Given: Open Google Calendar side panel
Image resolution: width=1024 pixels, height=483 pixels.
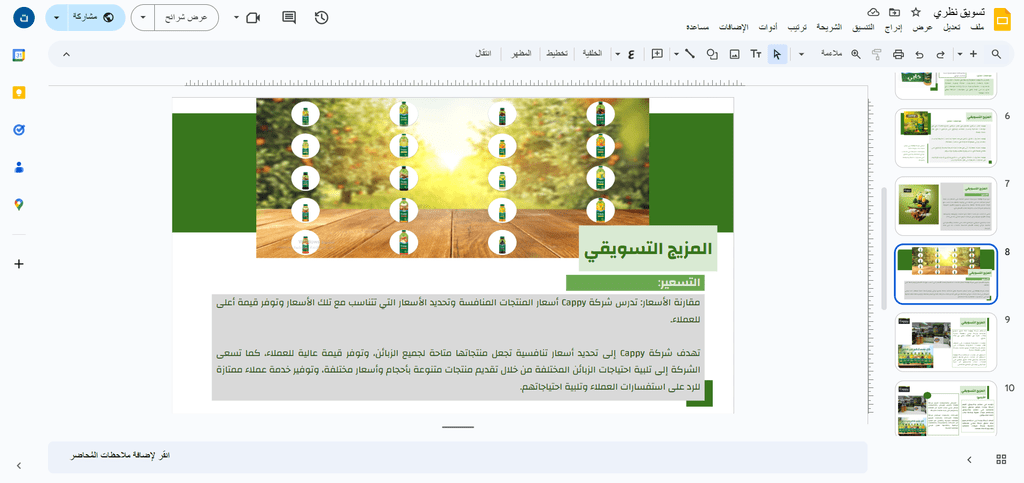Looking at the screenshot, I should point(19,55).
